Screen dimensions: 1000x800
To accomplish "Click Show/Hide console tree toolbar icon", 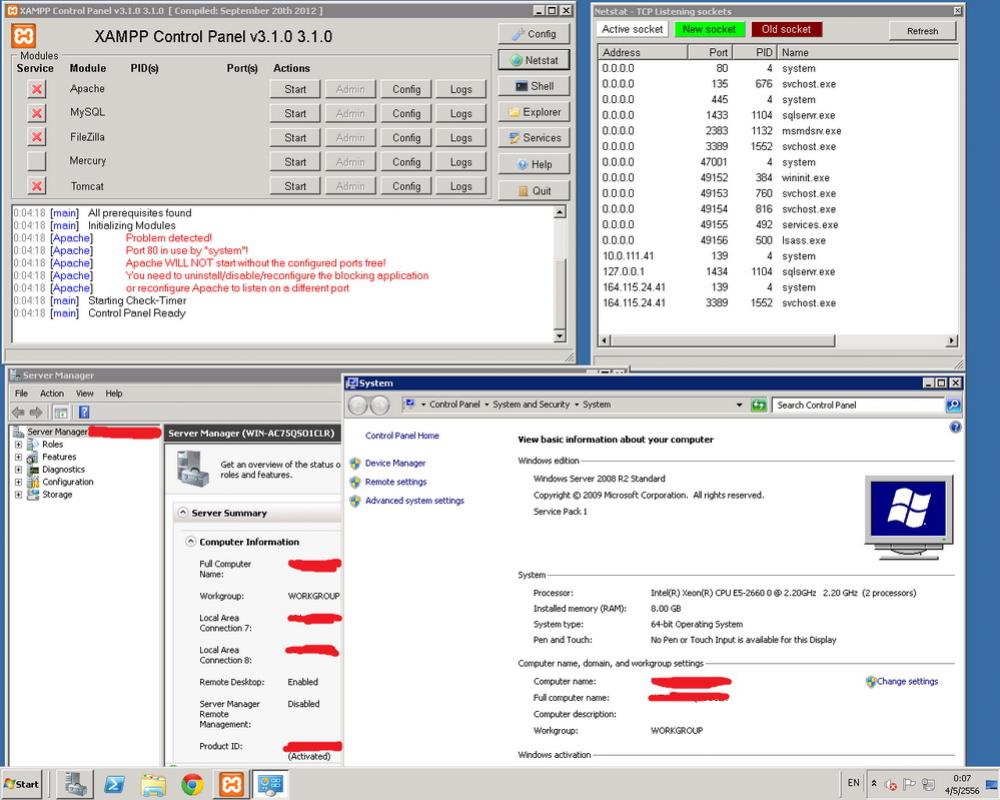I will pos(61,412).
